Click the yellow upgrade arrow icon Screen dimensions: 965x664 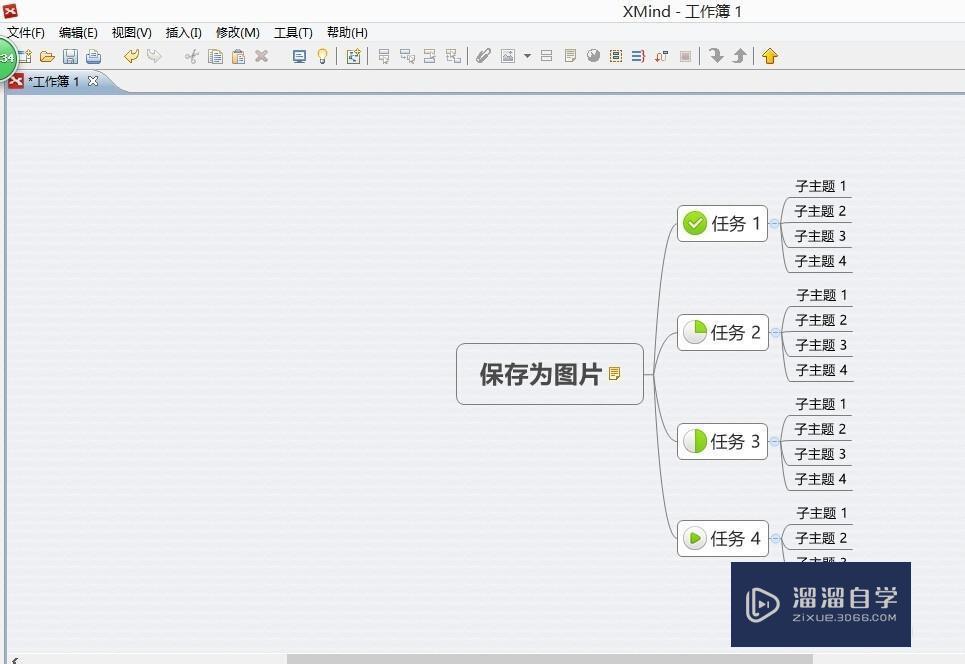click(769, 56)
